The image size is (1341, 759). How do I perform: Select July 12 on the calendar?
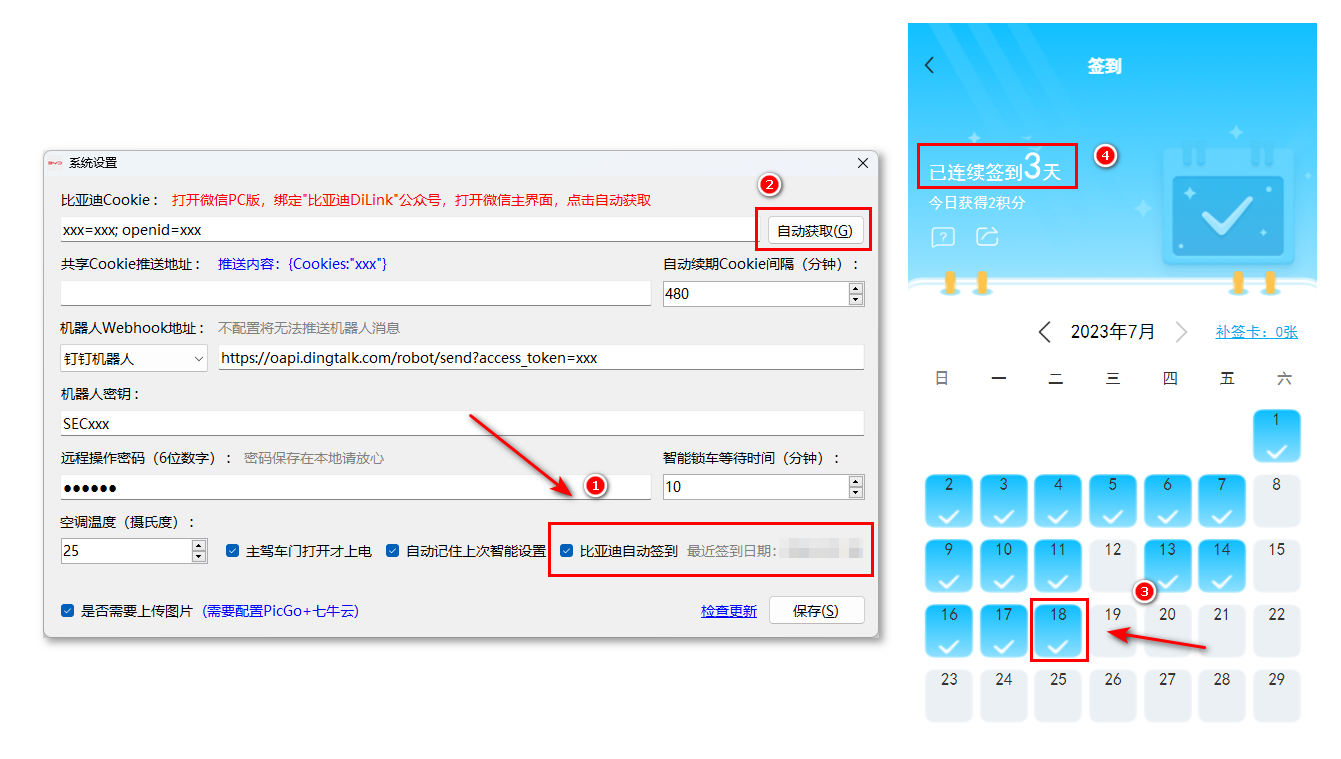click(1113, 565)
